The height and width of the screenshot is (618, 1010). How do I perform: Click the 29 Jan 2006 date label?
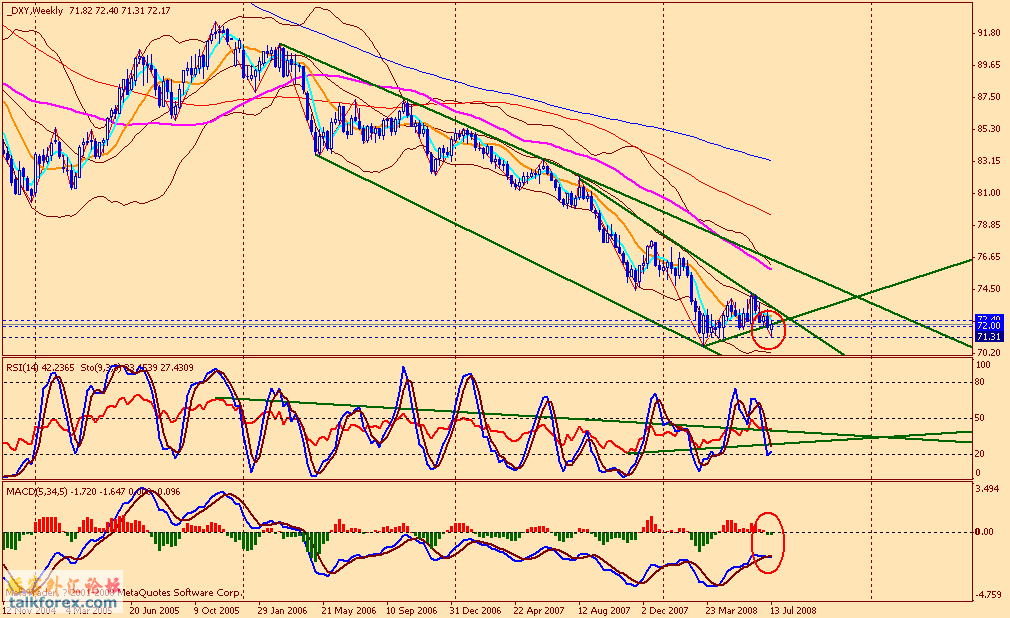(282, 610)
